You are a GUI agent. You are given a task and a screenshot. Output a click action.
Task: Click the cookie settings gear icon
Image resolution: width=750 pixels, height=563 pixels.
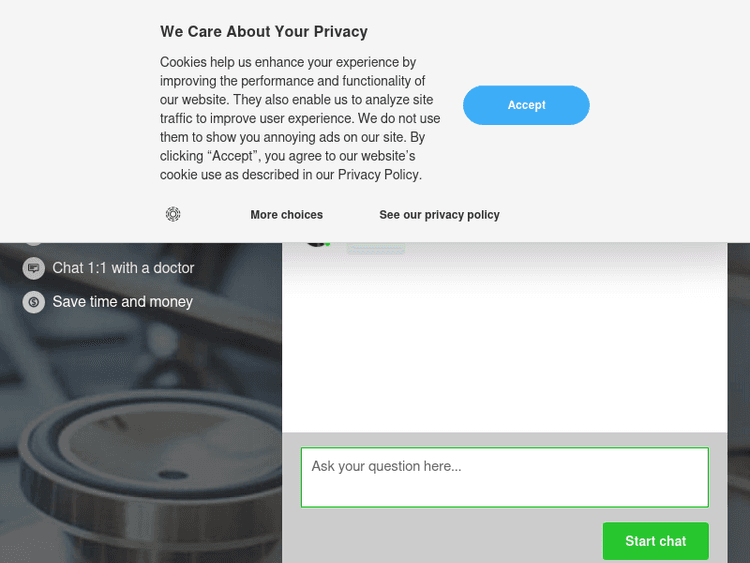coord(173,214)
